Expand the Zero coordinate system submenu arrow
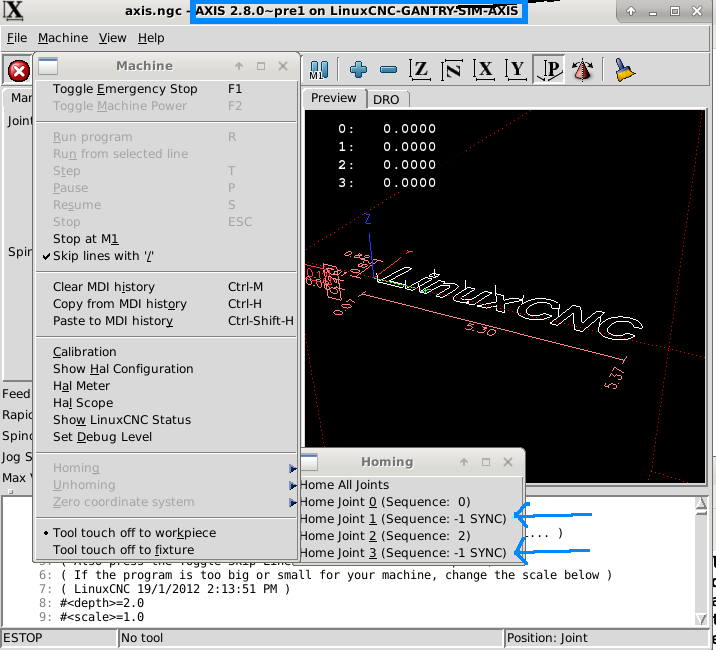716x650 pixels. pyautogui.click(x=293, y=502)
